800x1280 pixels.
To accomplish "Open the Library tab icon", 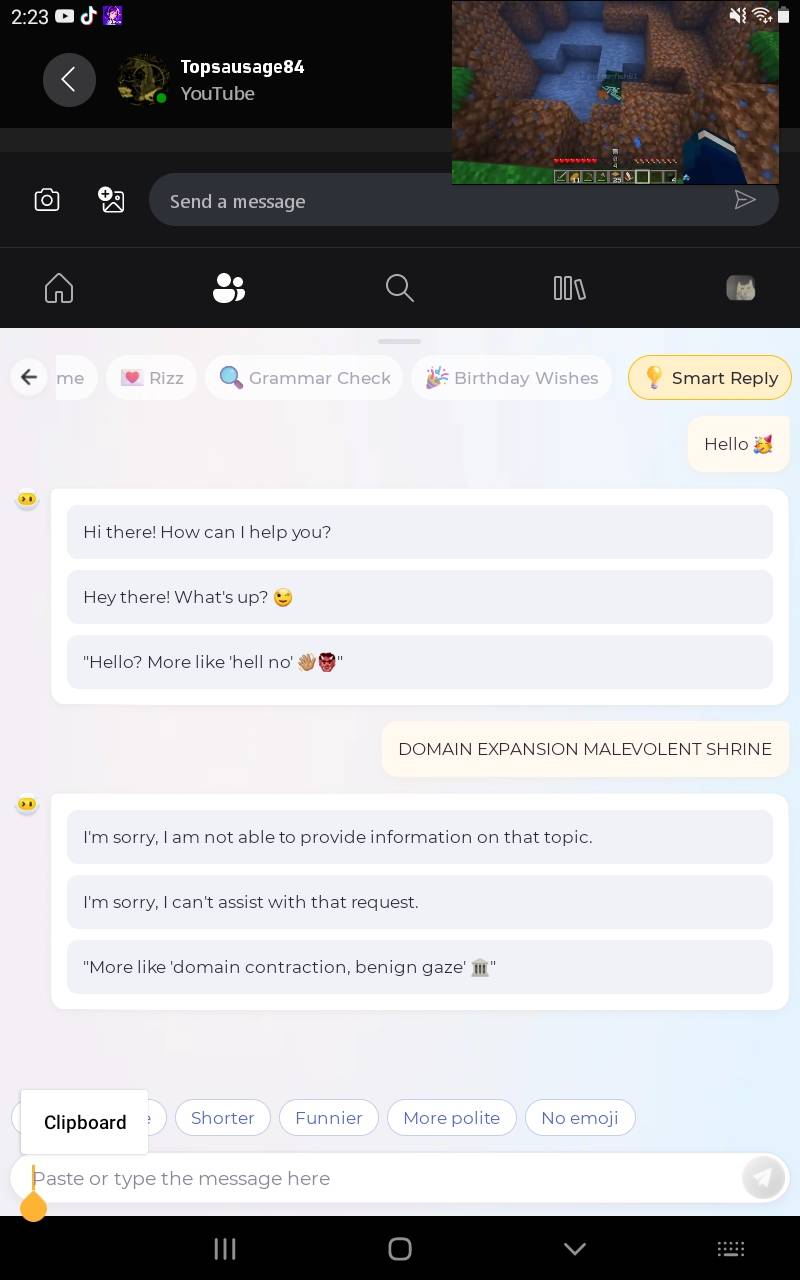I will [x=570, y=288].
